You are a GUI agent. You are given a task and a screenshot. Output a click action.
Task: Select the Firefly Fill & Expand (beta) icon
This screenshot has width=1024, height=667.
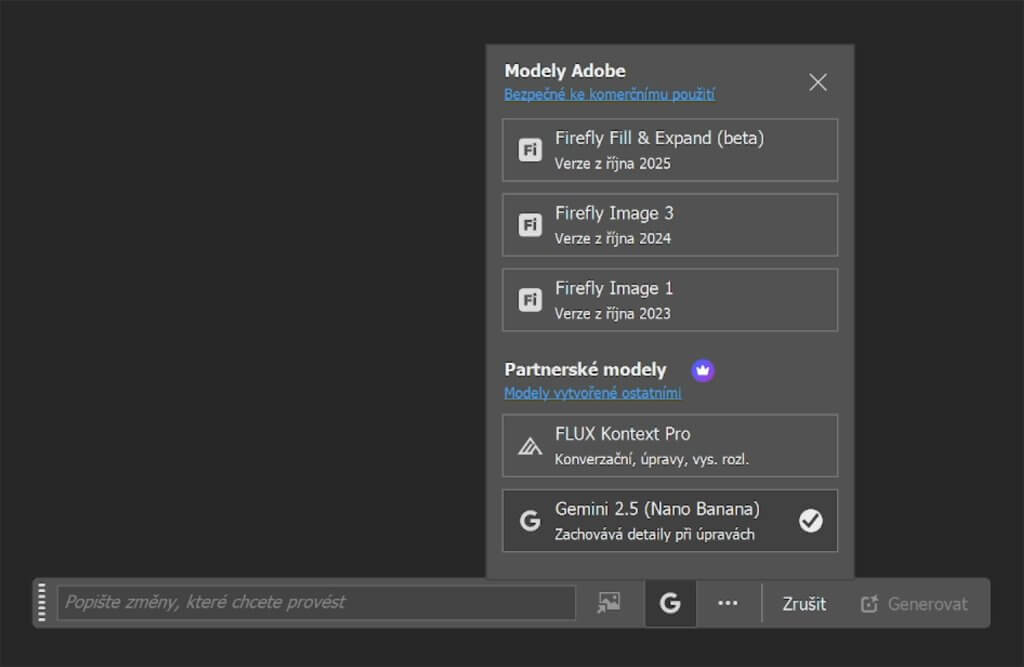pos(529,150)
